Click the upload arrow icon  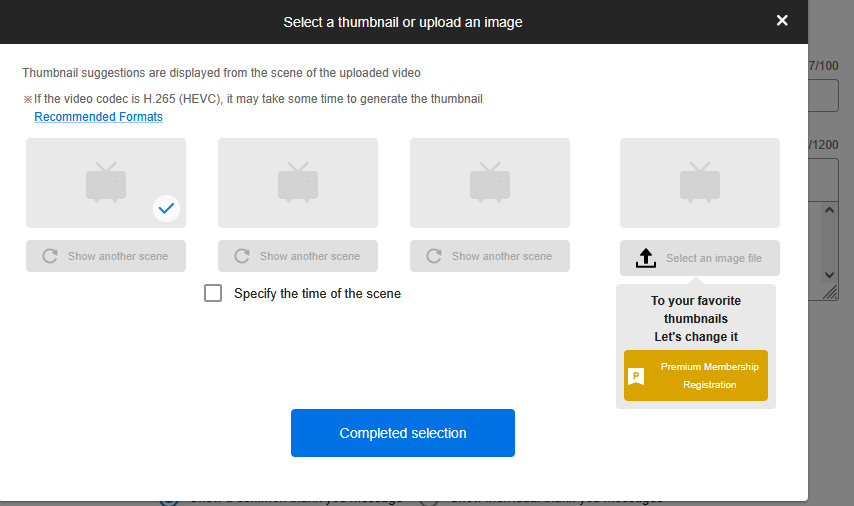click(x=646, y=258)
